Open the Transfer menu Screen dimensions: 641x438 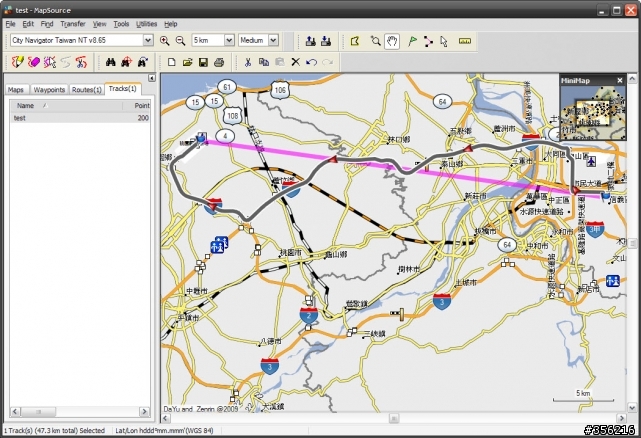73,24
